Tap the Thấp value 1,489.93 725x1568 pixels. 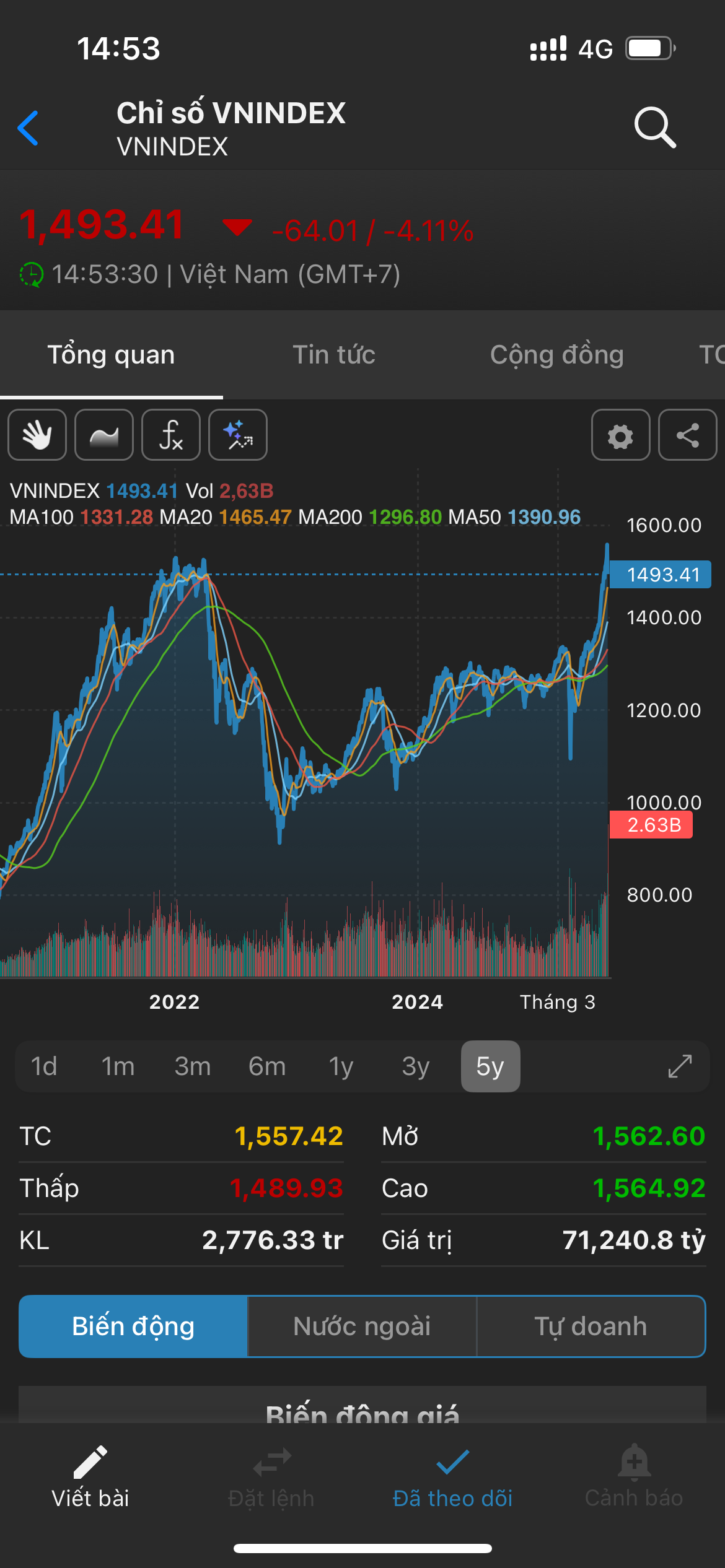[286, 1188]
